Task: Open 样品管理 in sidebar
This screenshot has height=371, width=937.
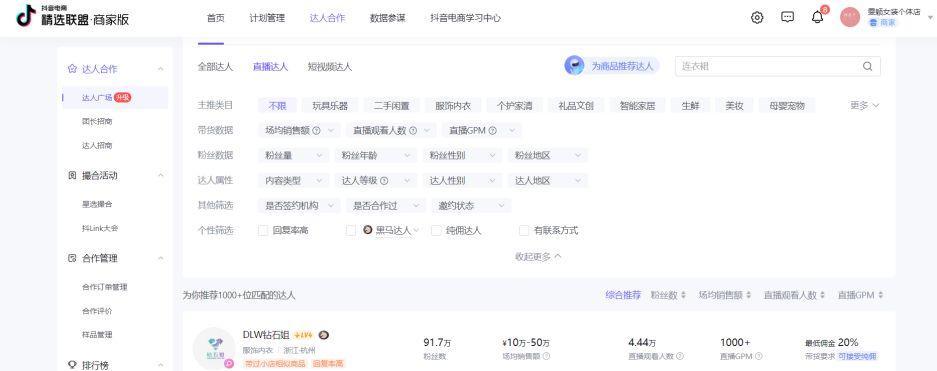Action: click(x=97, y=335)
